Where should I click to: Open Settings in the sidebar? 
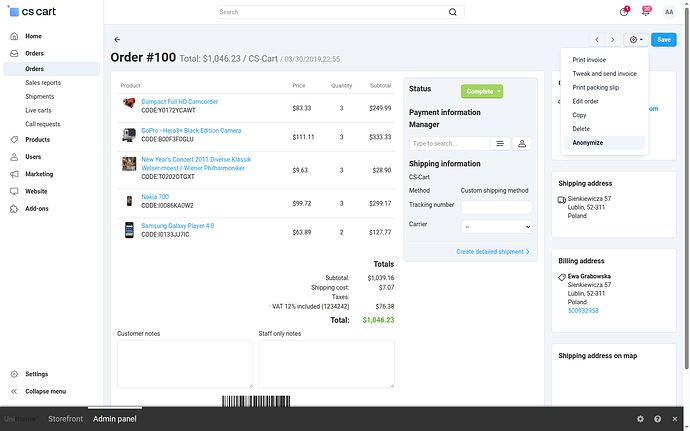37,374
